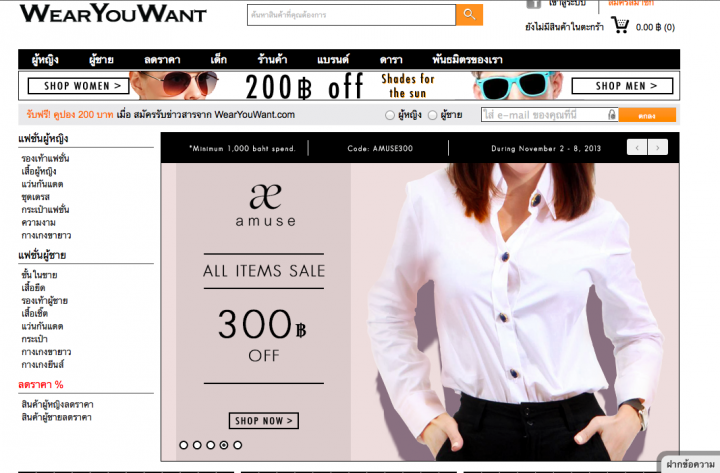The width and height of the screenshot is (720, 473).
Task: Open the ลดราคา navbar menu
Action: pos(162,60)
